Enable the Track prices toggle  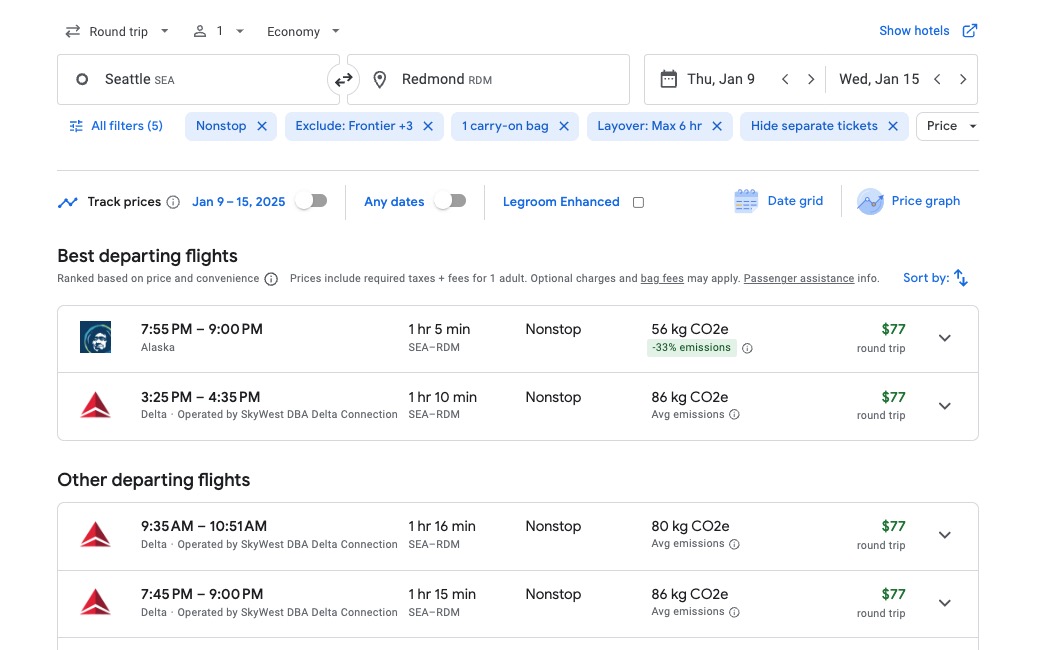point(311,200)
